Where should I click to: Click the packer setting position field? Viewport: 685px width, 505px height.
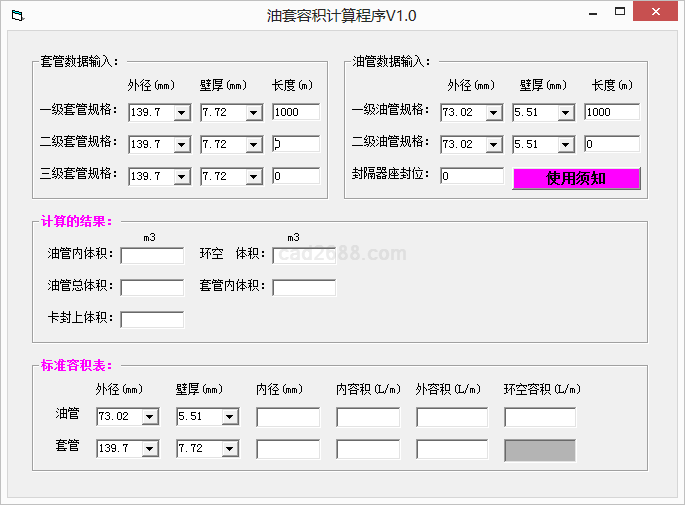[471, 176]
